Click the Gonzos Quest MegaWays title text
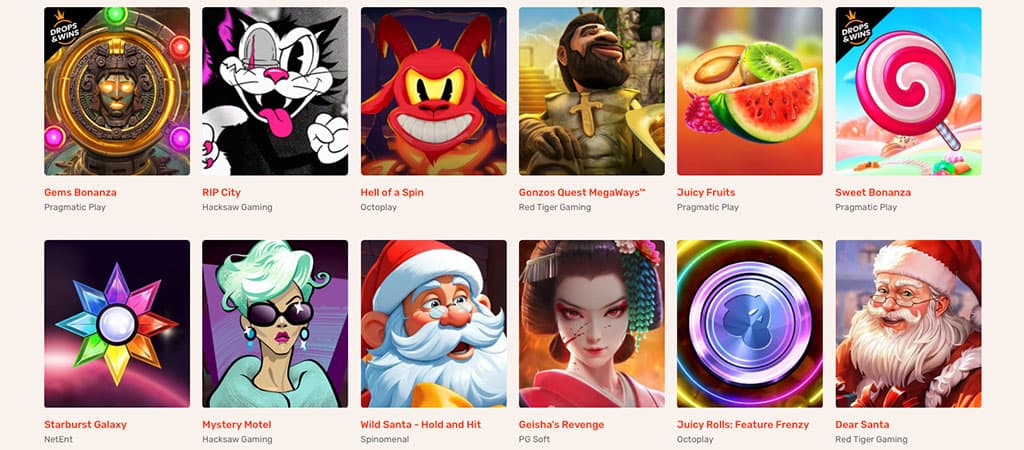 point(582,193)
